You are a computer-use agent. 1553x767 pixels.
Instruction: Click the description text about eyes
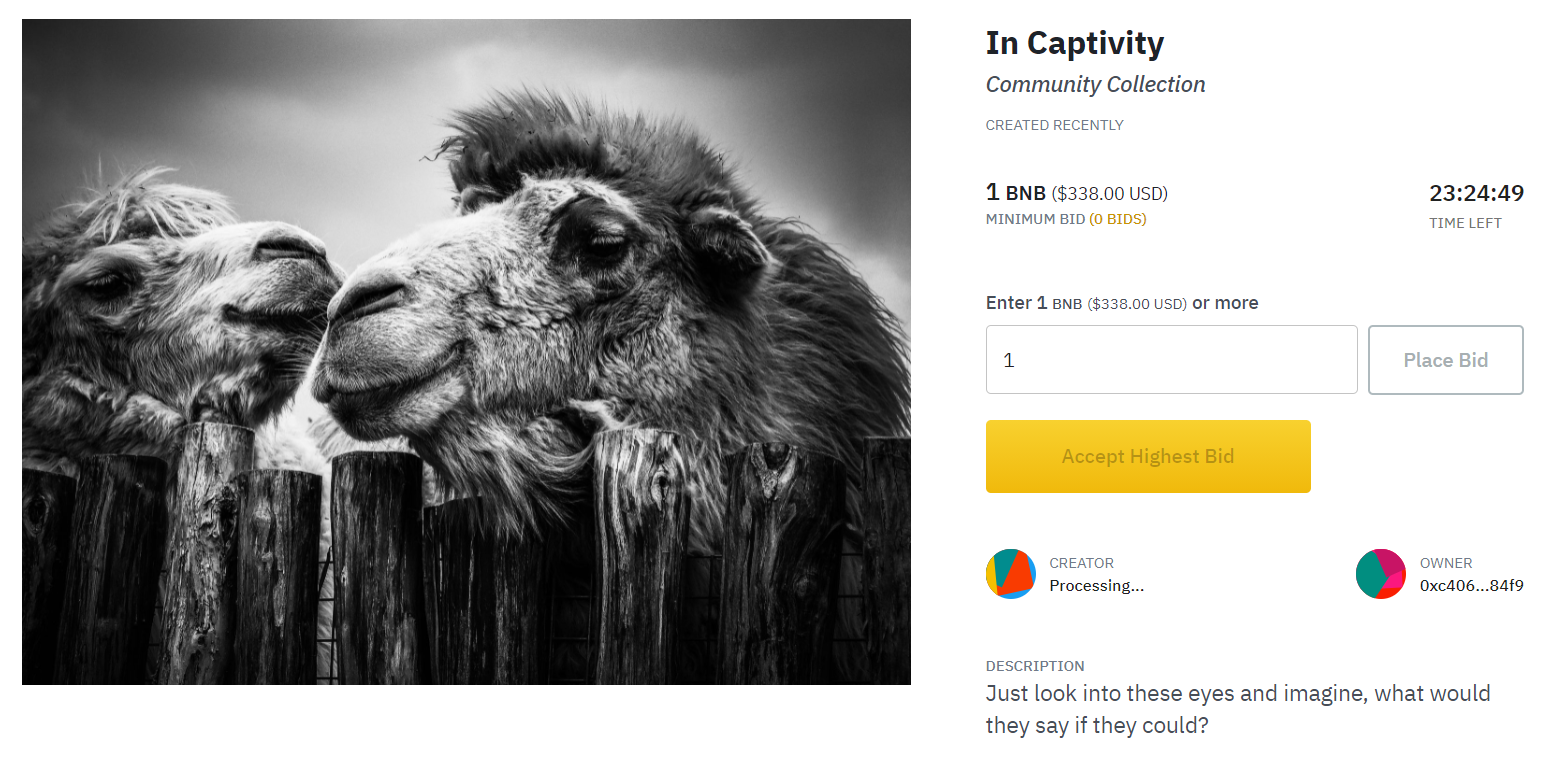(1237, 708)
